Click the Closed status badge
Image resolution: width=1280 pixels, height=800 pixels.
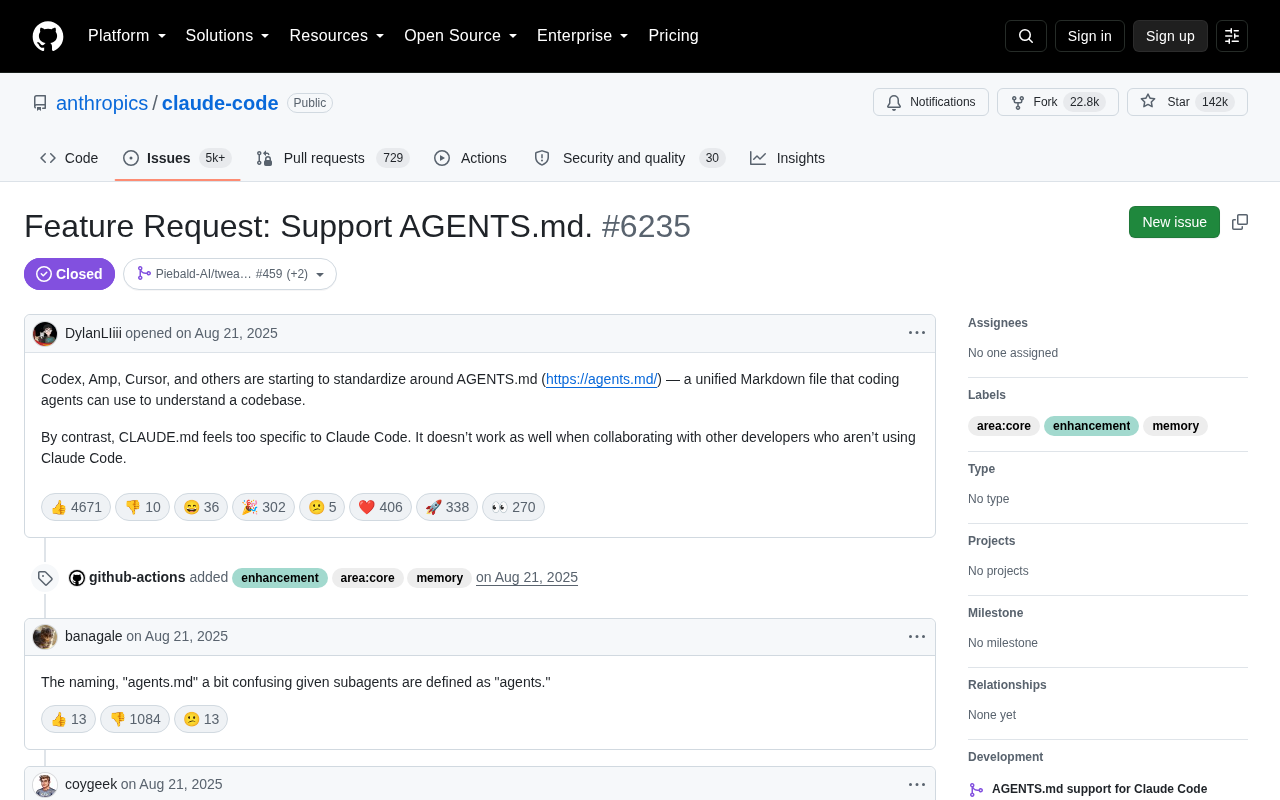click(x=69, y=274)
